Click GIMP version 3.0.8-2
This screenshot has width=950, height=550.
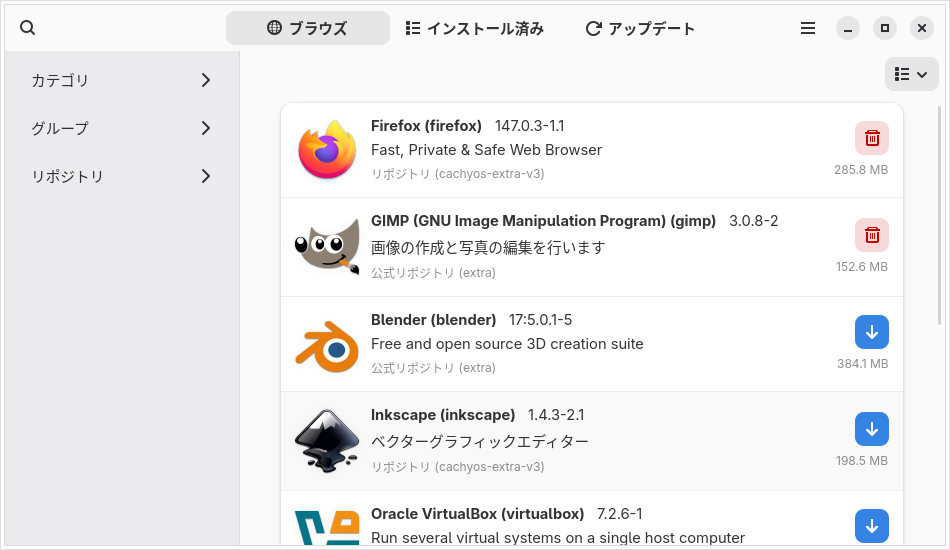[x=753, y=220]
